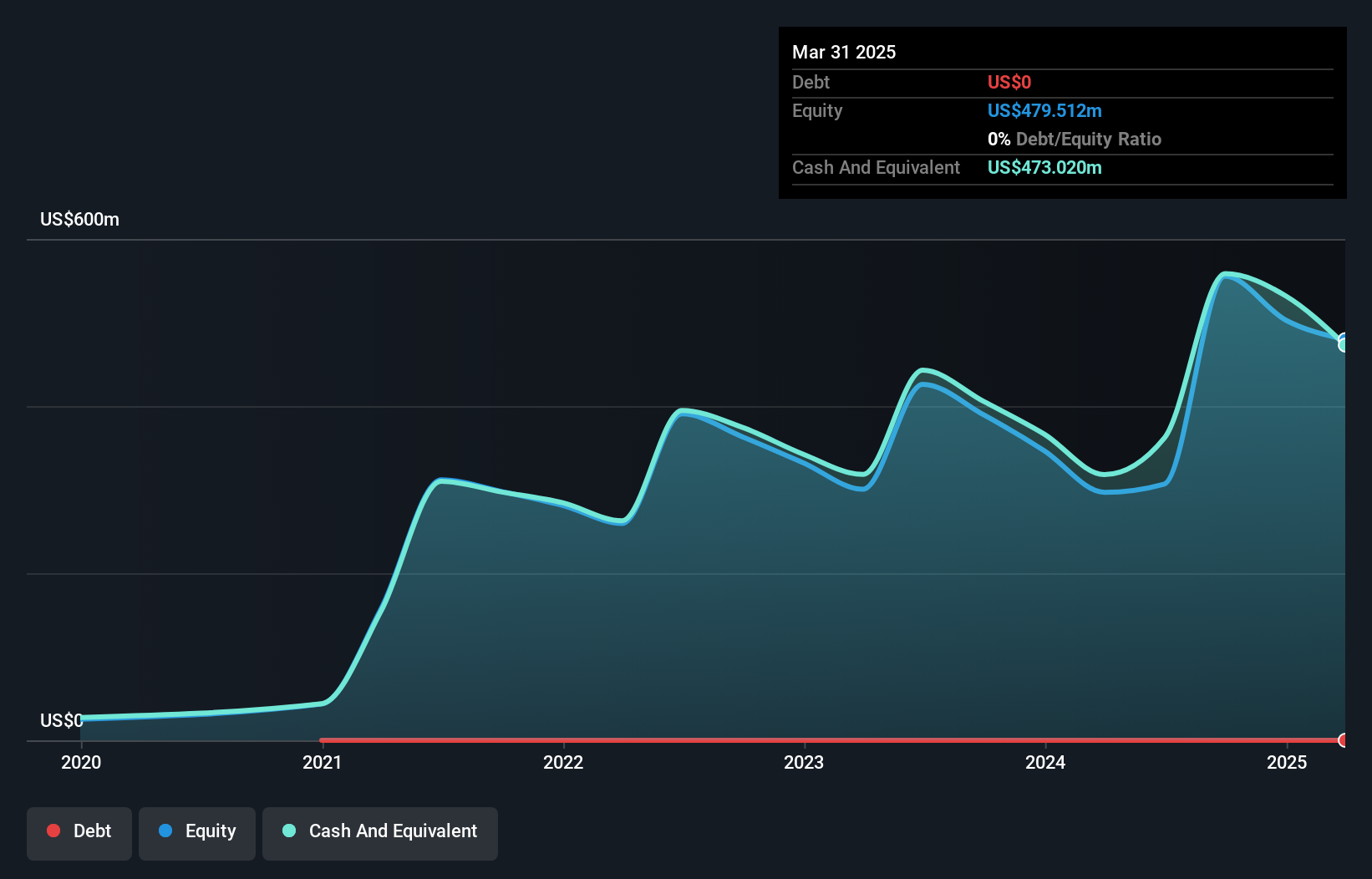Toggle the Debt series legend button

[x=79, y=833]
